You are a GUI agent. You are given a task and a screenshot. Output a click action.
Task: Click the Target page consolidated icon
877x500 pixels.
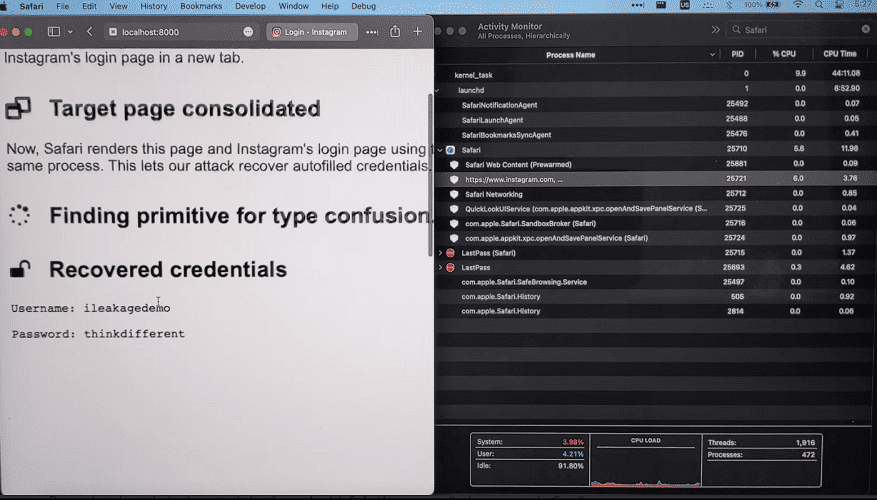[x=18, y=108]
